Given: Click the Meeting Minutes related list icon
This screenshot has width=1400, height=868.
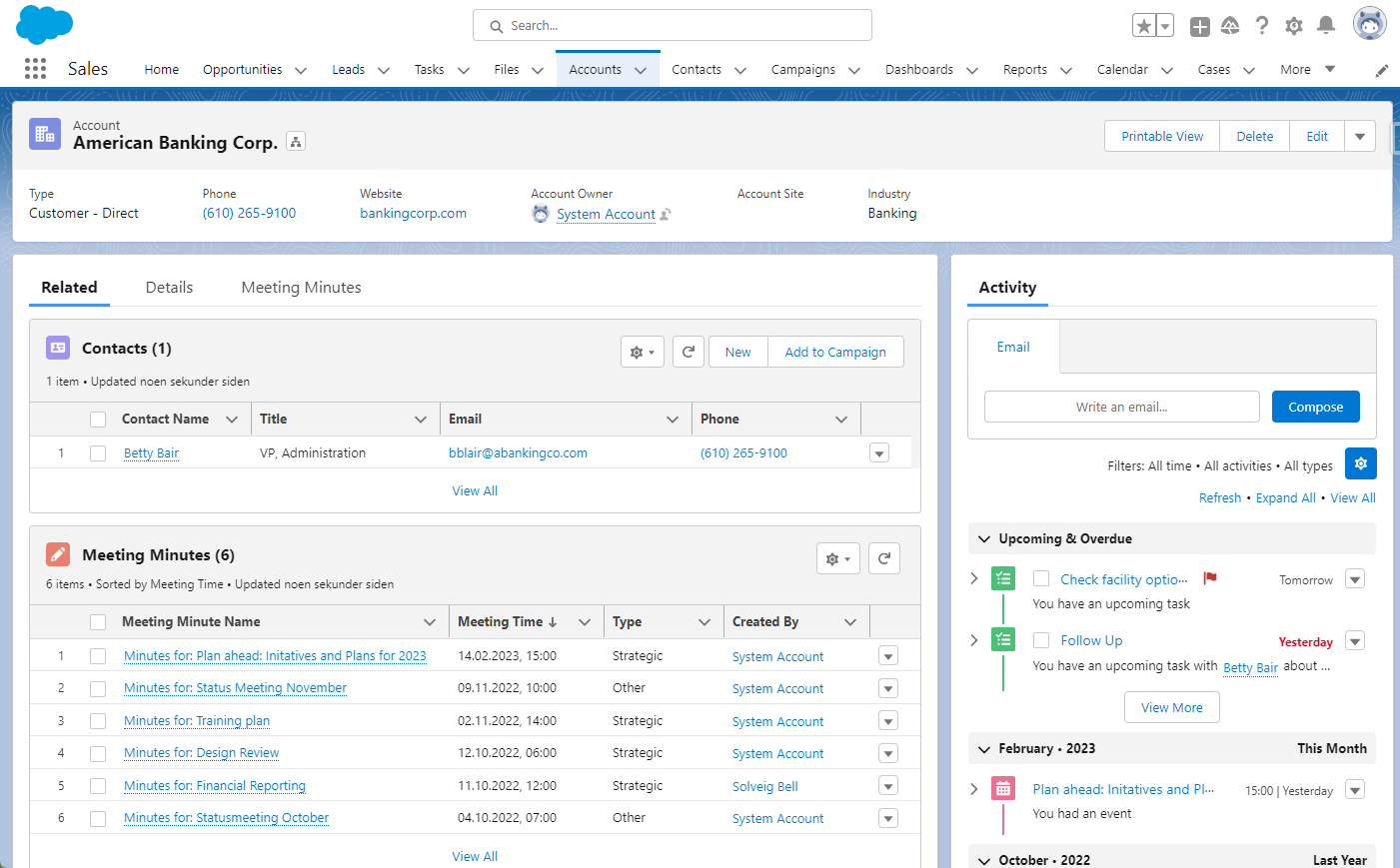Looking at the screenshot, I should pos(58,554).
